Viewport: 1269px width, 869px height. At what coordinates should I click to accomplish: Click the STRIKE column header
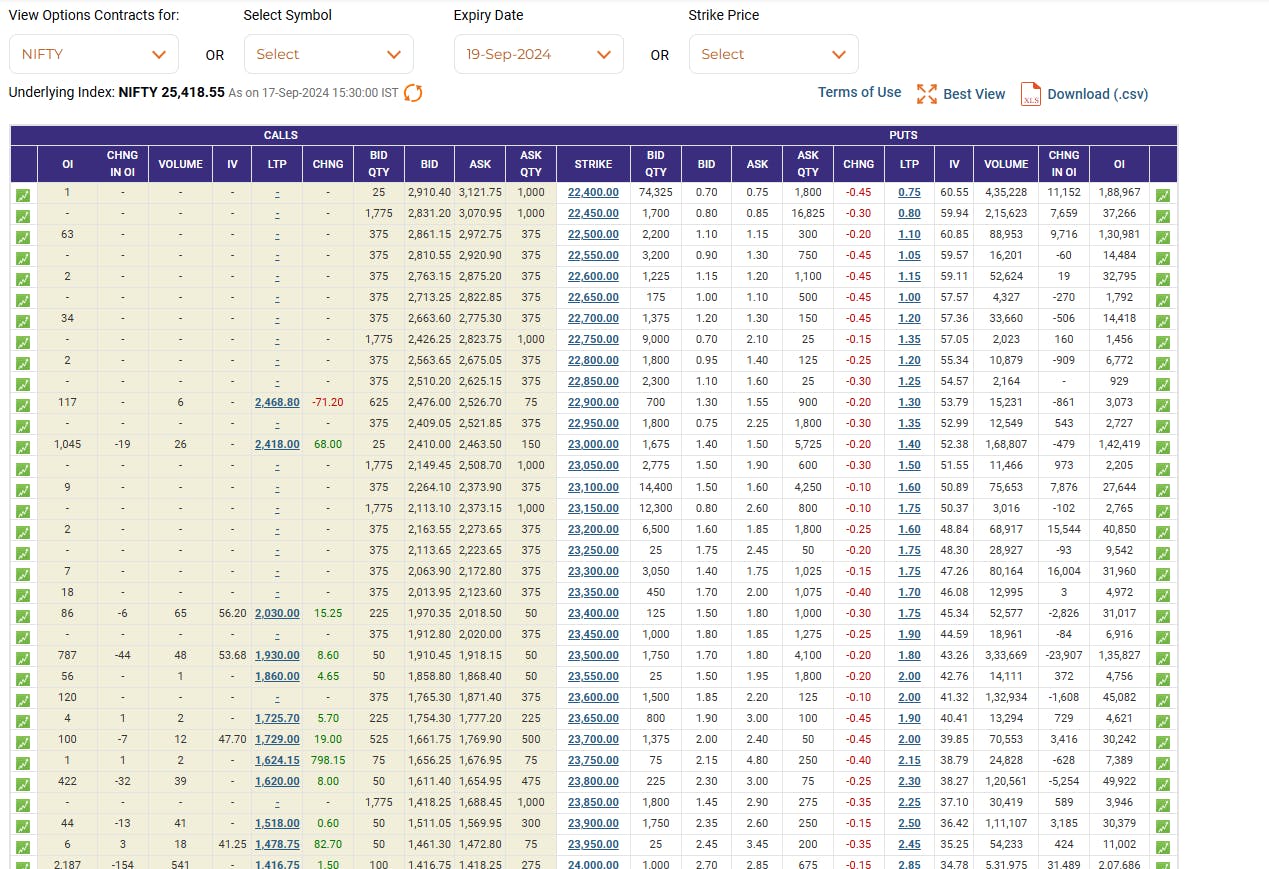tap(593, 164)
